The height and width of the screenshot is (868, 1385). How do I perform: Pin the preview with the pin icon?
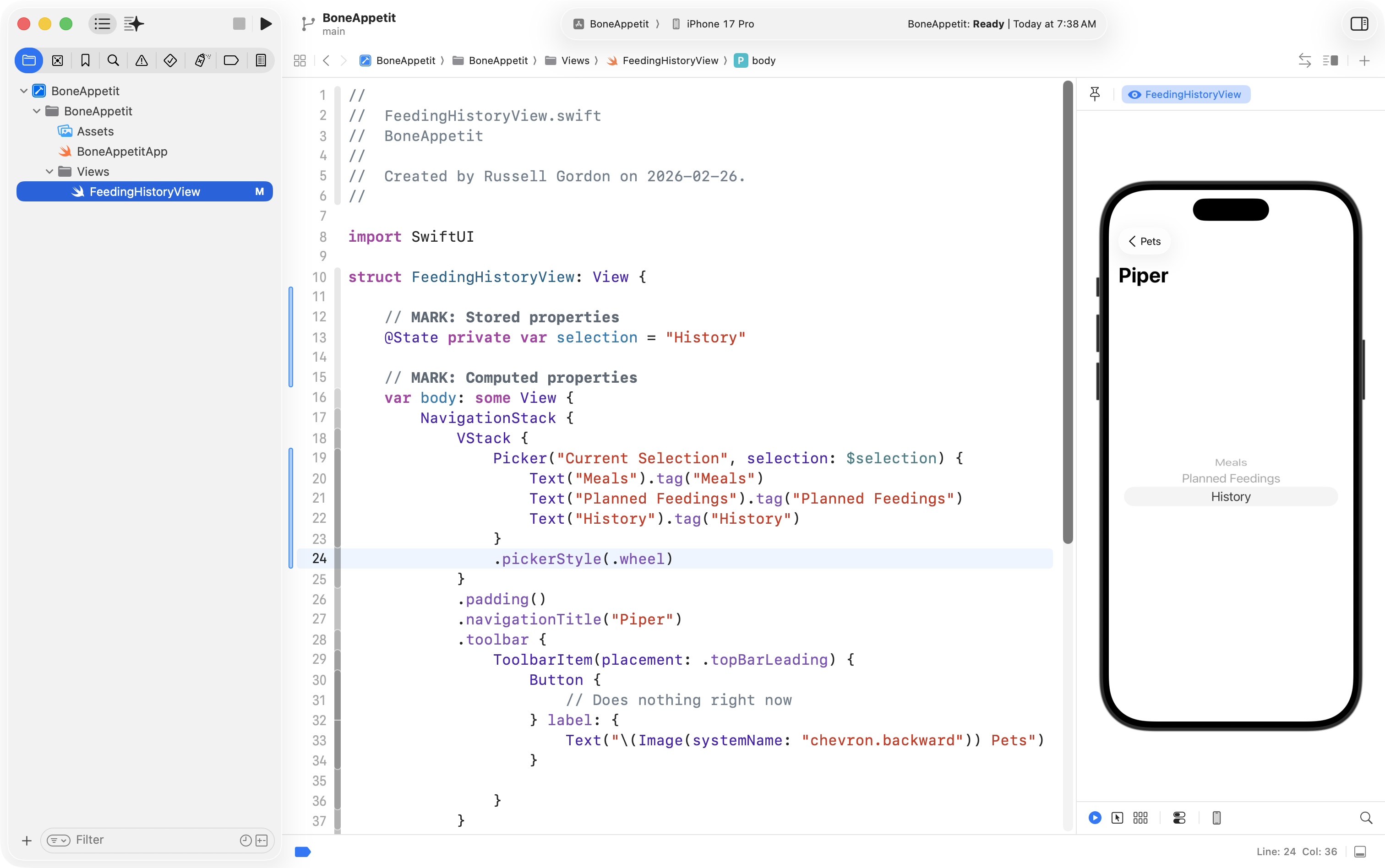pos(1095,94)
